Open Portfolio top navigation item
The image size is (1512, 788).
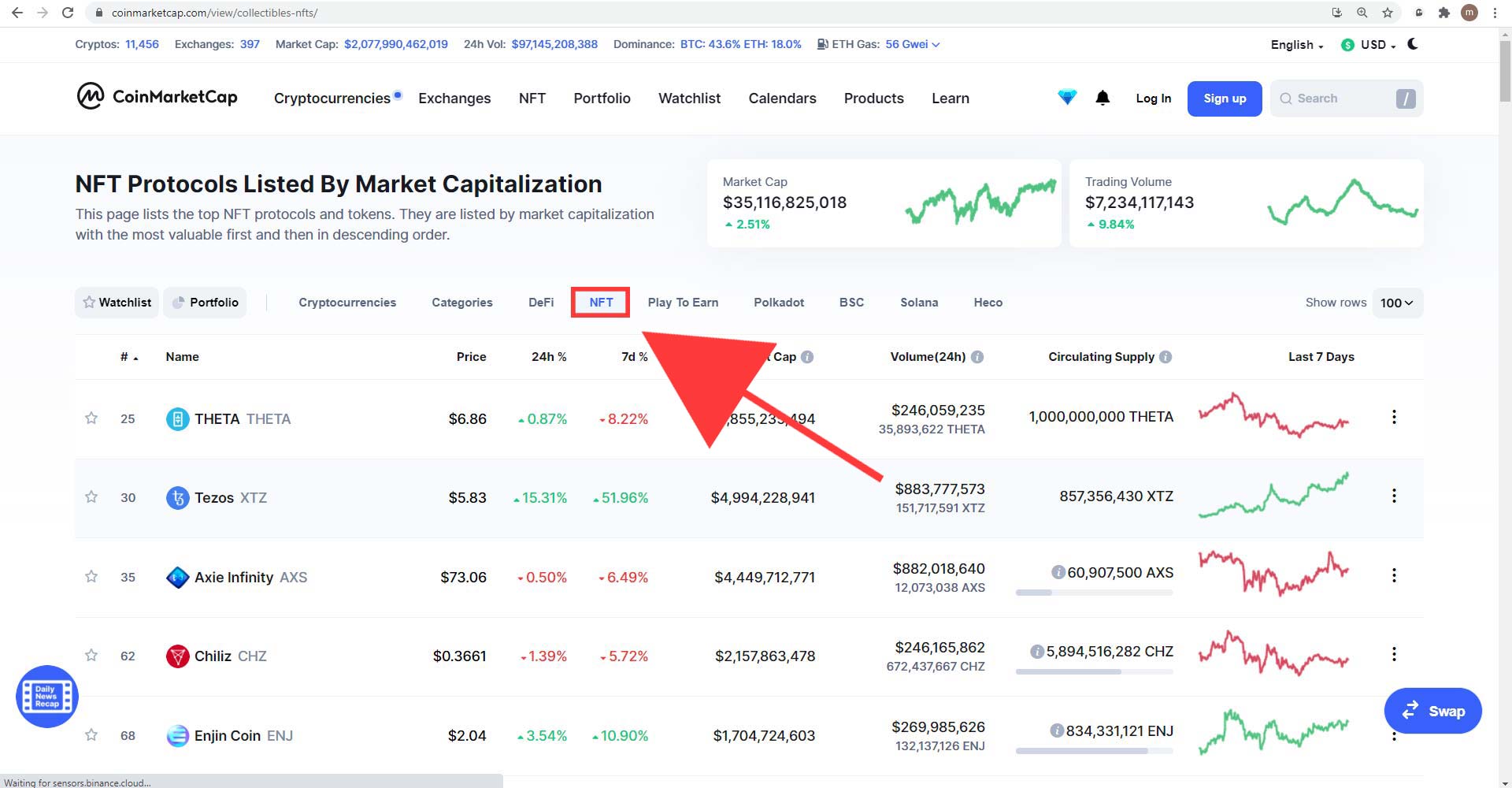click(x=602, y=98)
